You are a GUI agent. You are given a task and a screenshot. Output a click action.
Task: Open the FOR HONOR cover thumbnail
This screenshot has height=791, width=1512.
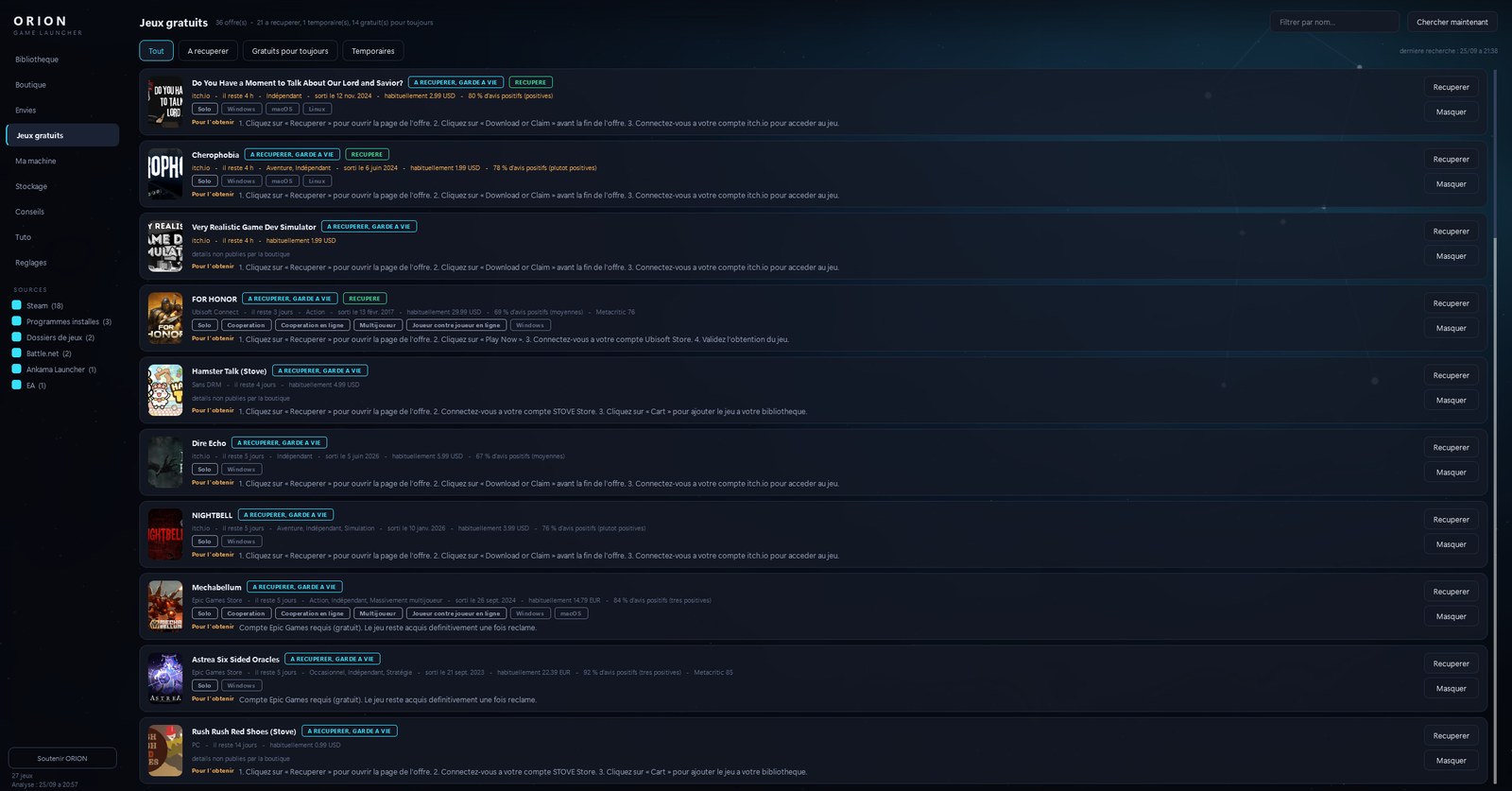pyautogui.click(x=165, y=318)
